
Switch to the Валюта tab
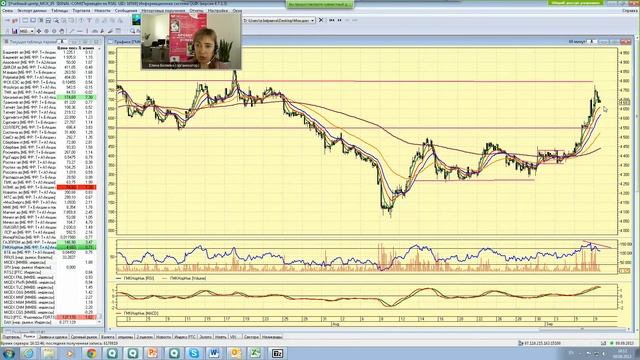pos(107,337)
